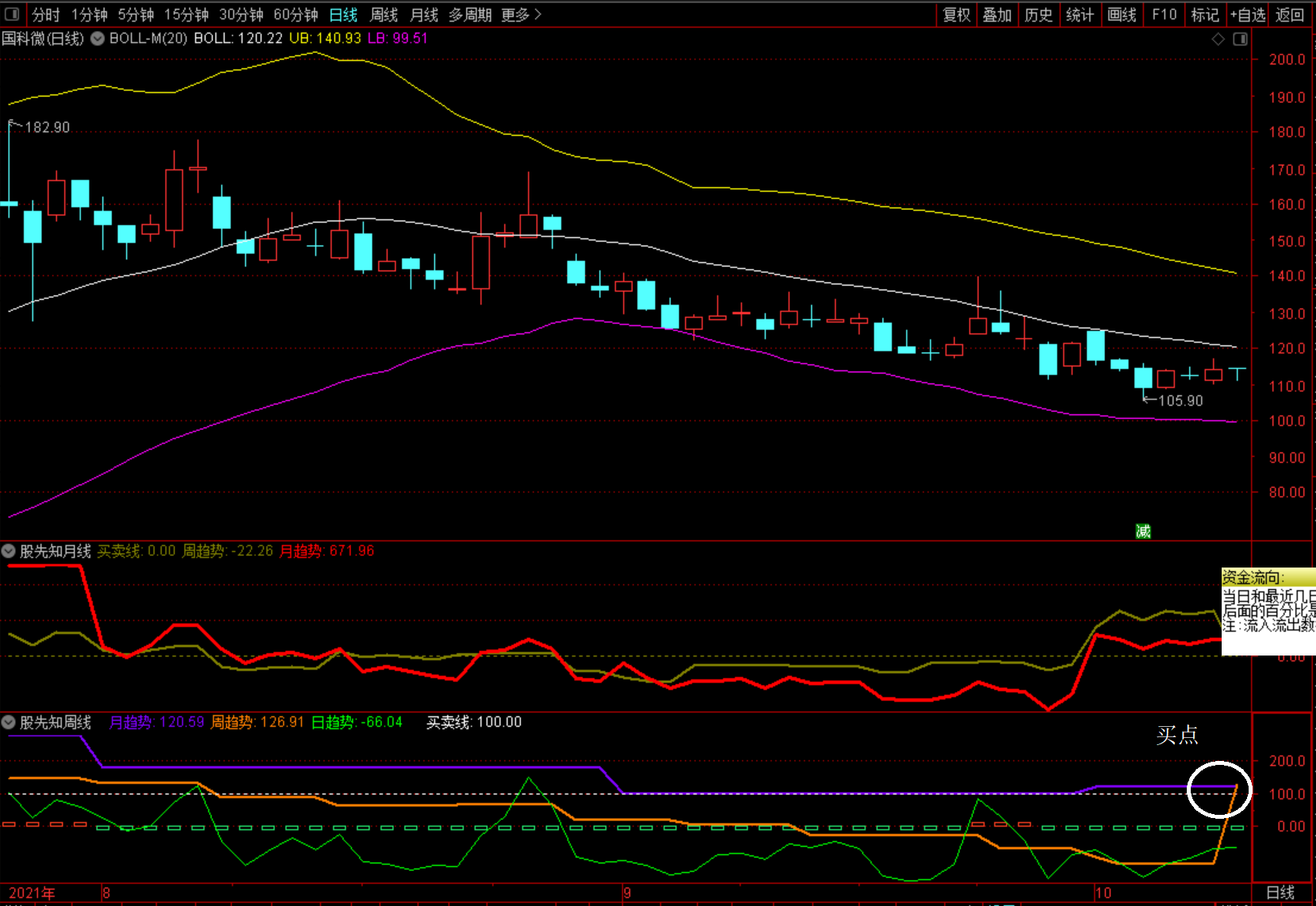Click the month 10 marker on time axis
The height and width of the screenshot is (906, 1316).
pyautogui.click(x=1103, y=893)
